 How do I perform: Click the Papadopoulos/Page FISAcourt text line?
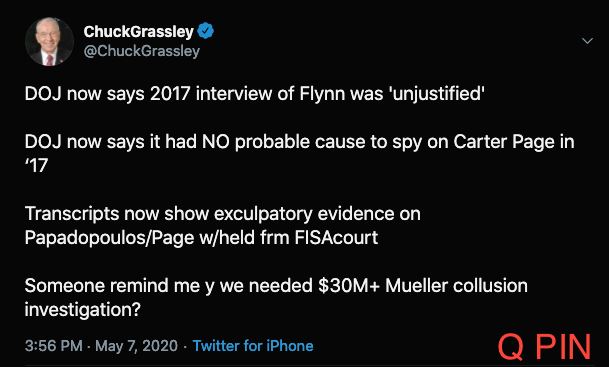pyautogui.click(x=201, y=238)
